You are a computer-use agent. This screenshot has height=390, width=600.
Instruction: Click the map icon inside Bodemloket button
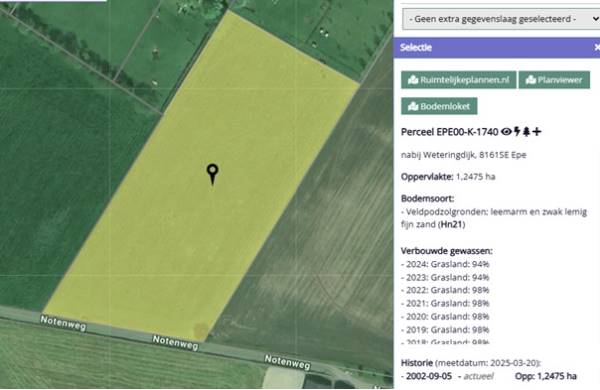413,106
